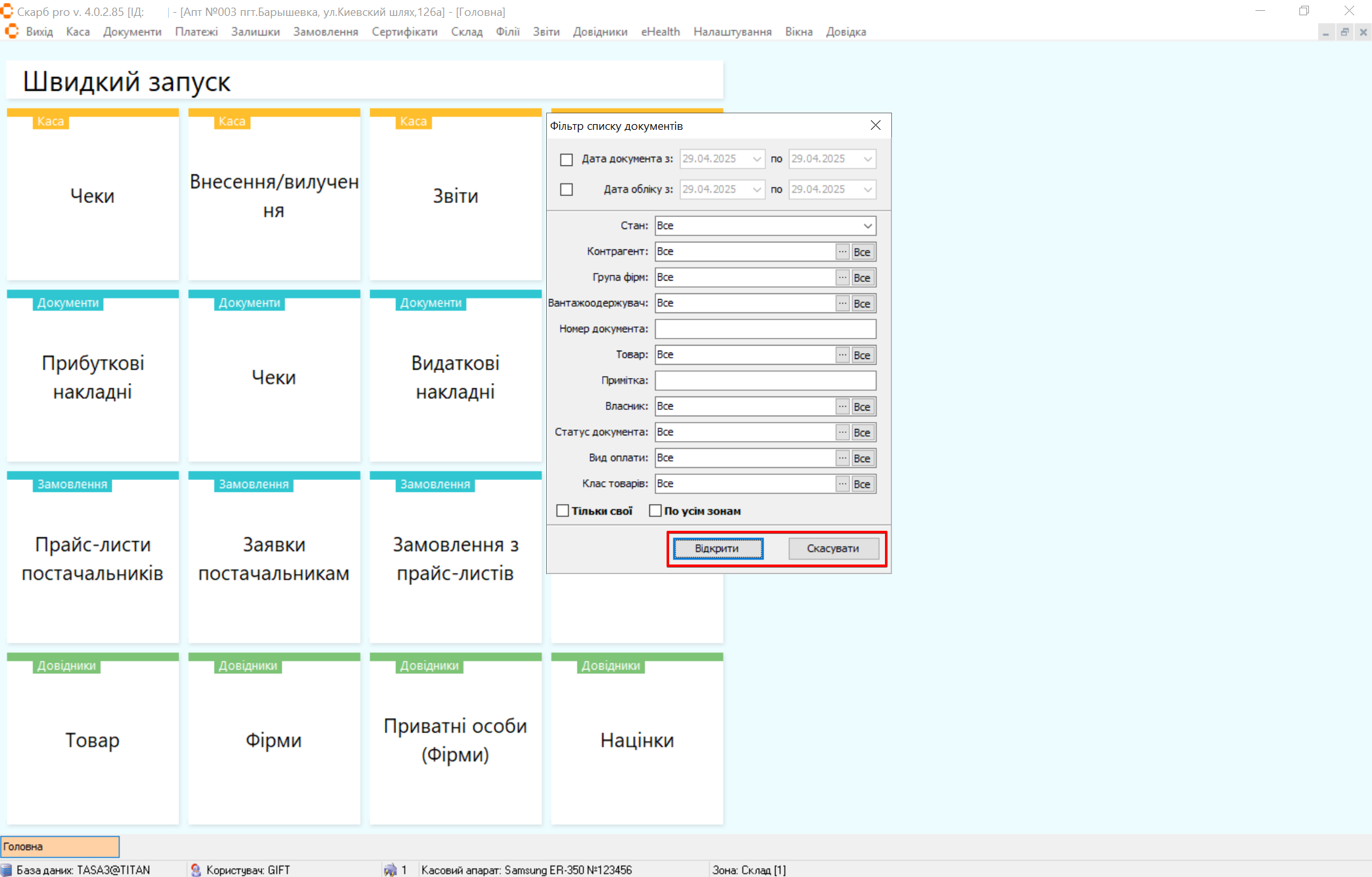Expand the Стан dropdown list
Screen dimensions: 1372x877
click(867, 226)
